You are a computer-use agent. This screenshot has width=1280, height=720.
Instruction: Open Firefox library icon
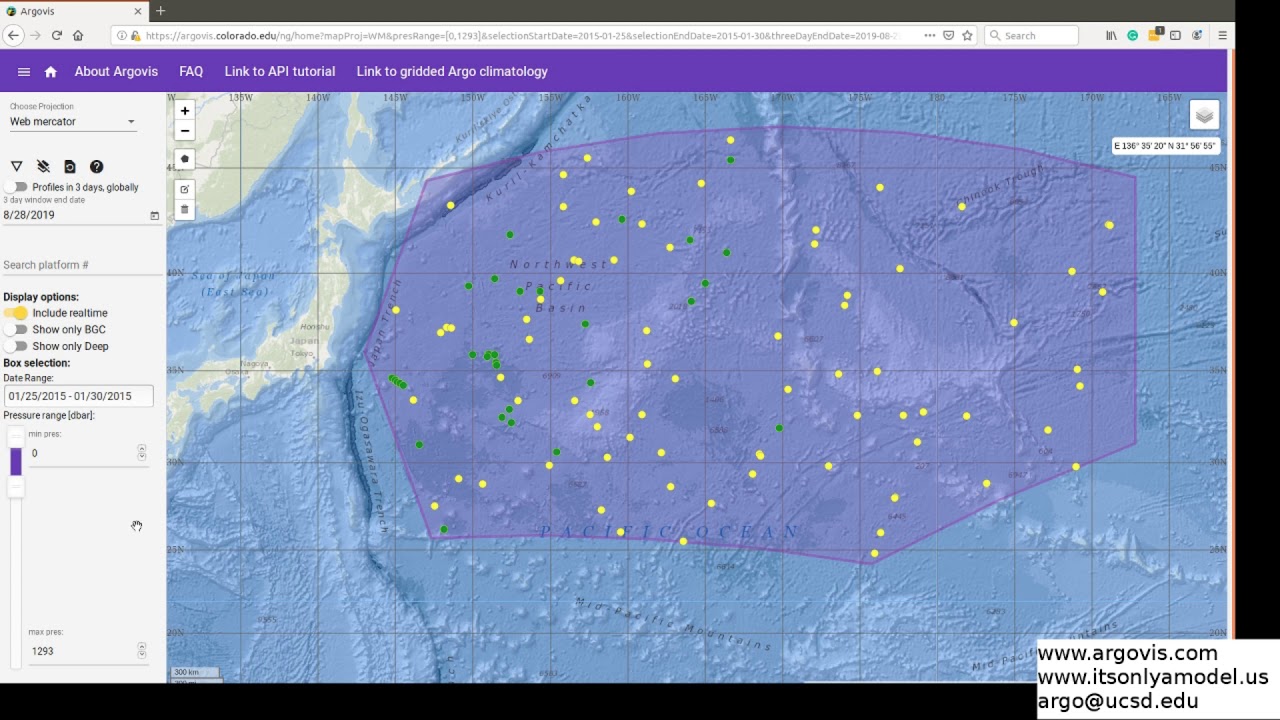1111,35
